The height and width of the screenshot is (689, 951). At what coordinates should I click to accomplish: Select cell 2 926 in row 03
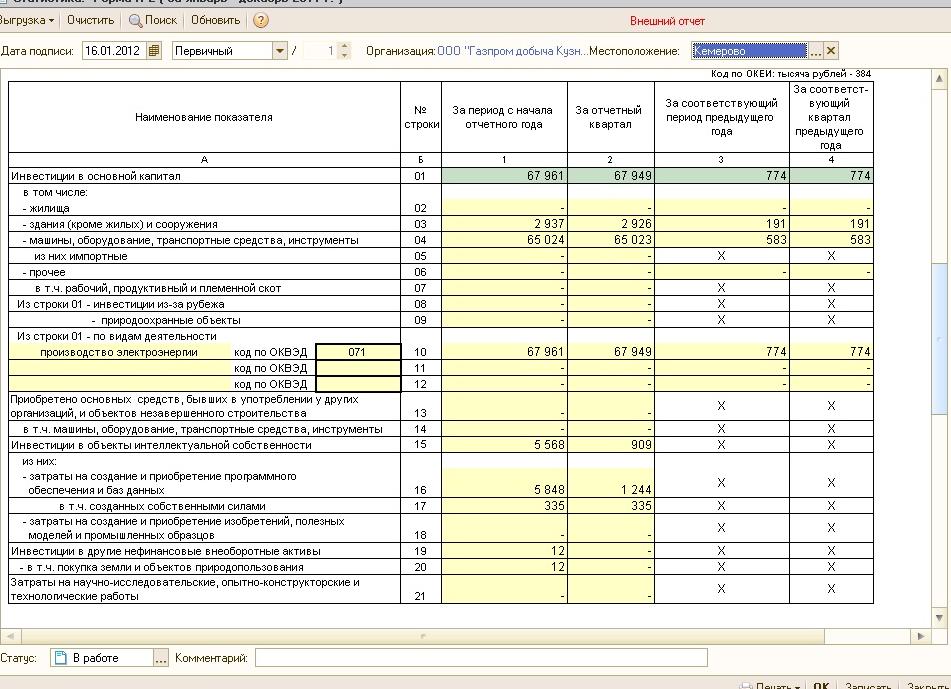pyautogui.click(x=611, y=224)
